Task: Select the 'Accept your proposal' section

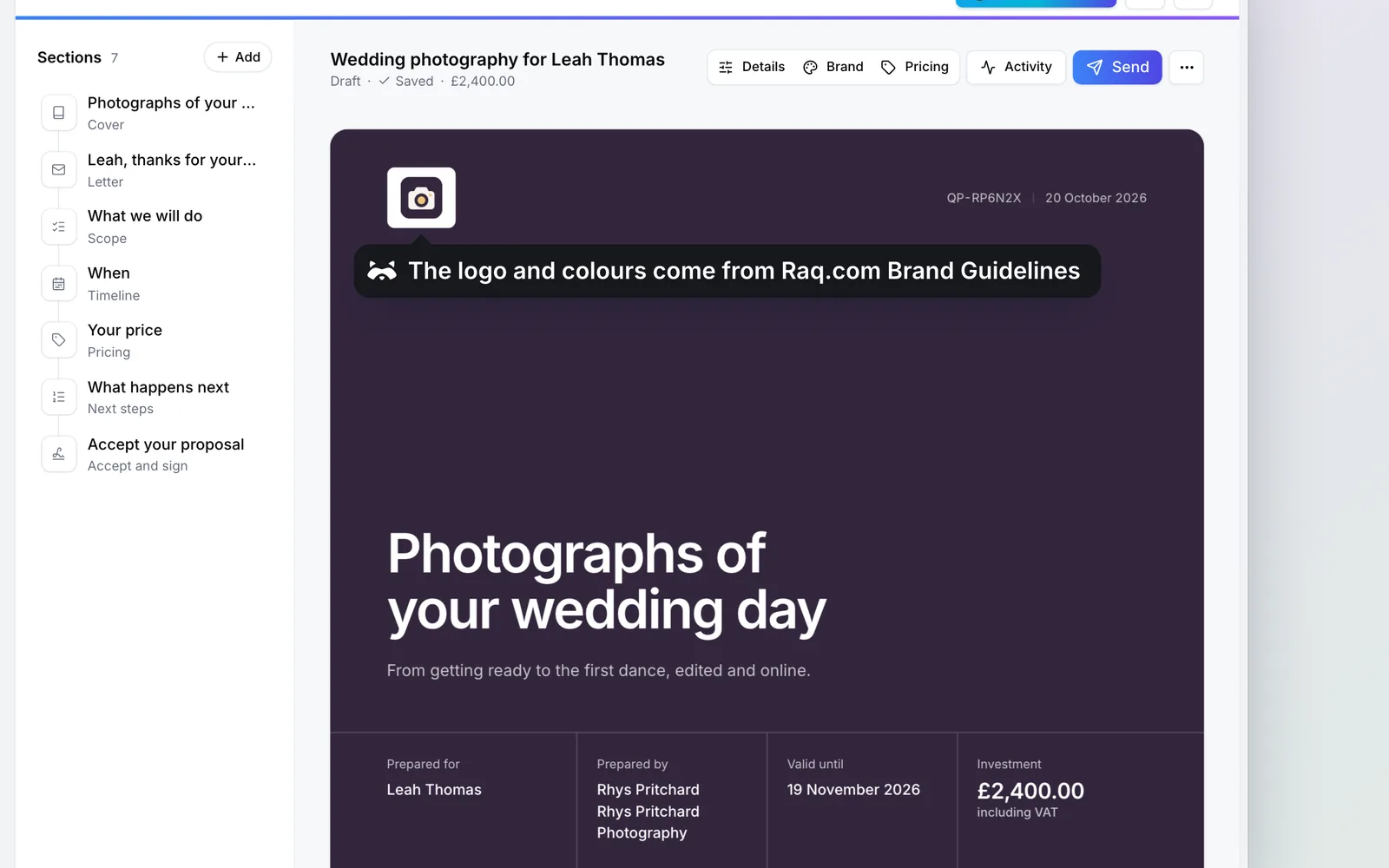Action: pyautogui.click(x=155, y=454)
